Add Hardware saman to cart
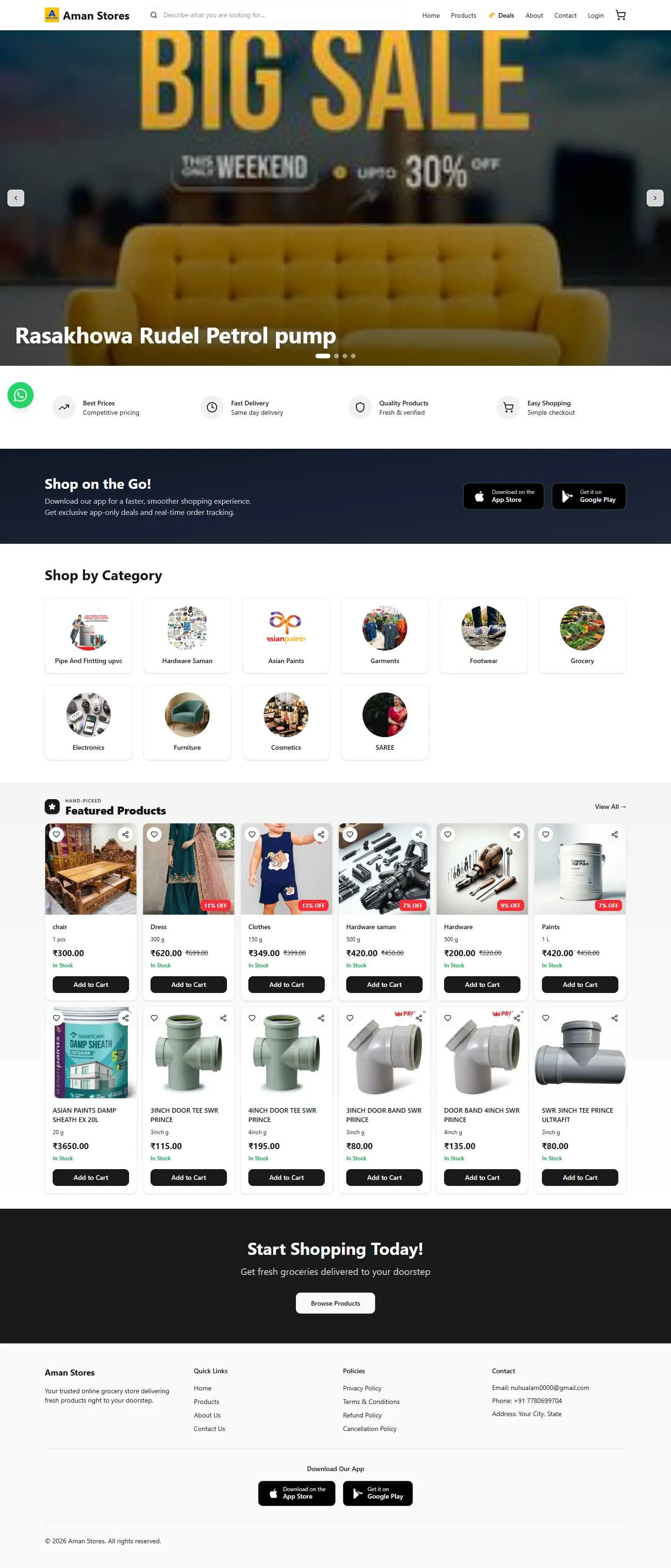The image size is (671, 1568). pyautogui.click(x=384, y=984)
